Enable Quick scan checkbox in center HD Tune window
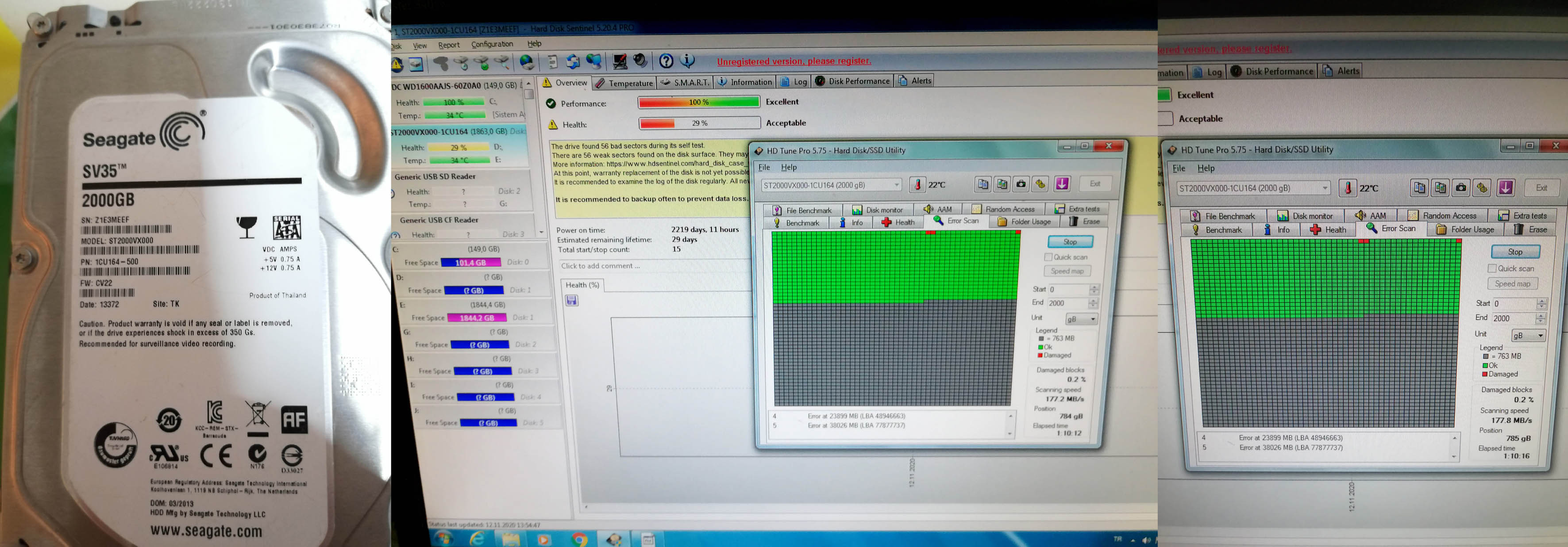Image resolution: width=1568 pixels, height=547 pixels. (x=1048, y=257)
